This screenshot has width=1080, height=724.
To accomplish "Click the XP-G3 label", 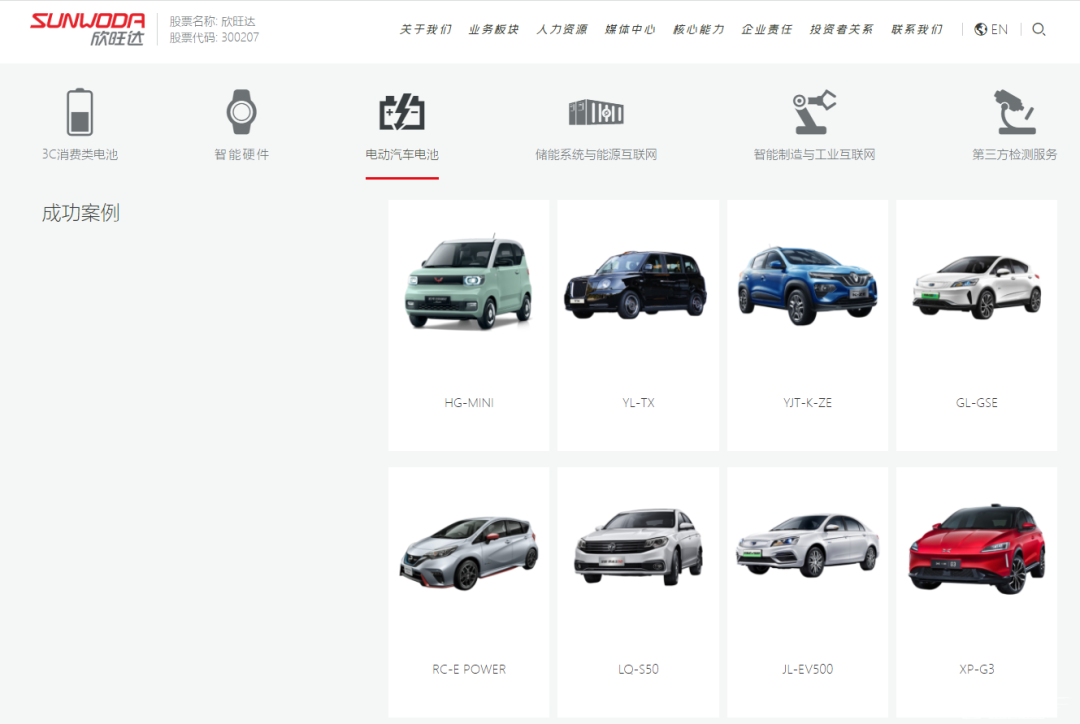I will point(977,670).
